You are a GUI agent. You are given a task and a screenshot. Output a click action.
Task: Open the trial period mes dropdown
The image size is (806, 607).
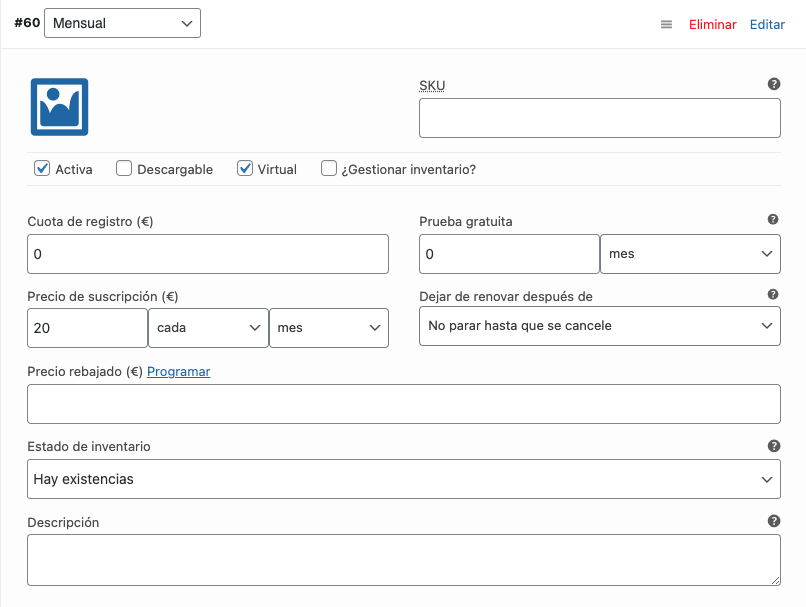(690, 253)
